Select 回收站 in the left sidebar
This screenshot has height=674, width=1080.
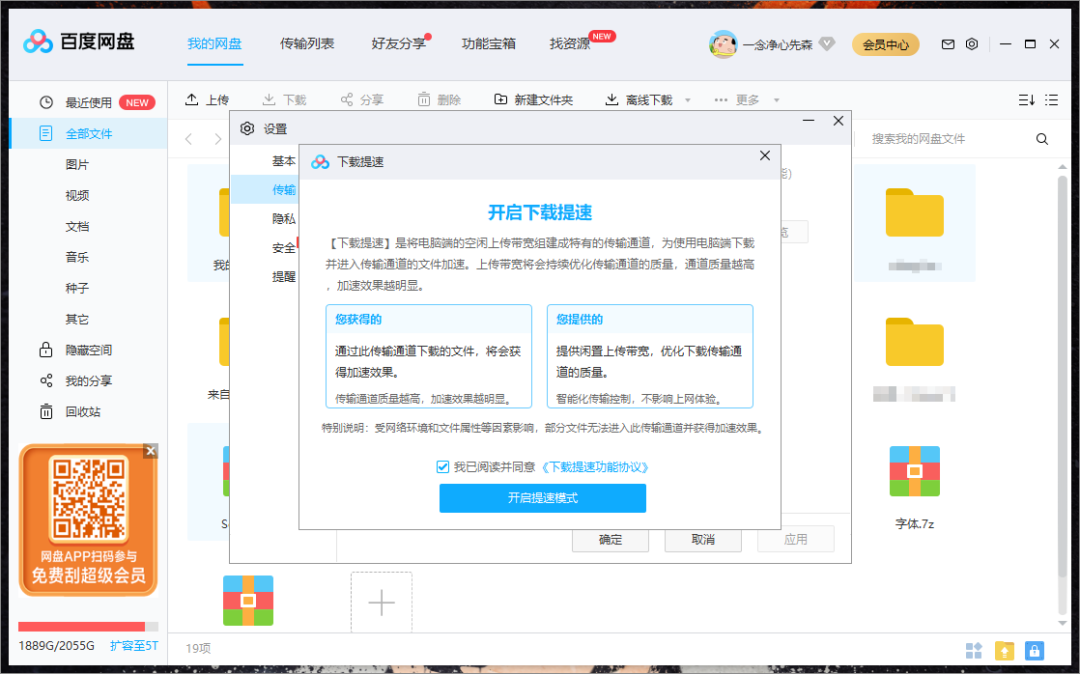76,411
